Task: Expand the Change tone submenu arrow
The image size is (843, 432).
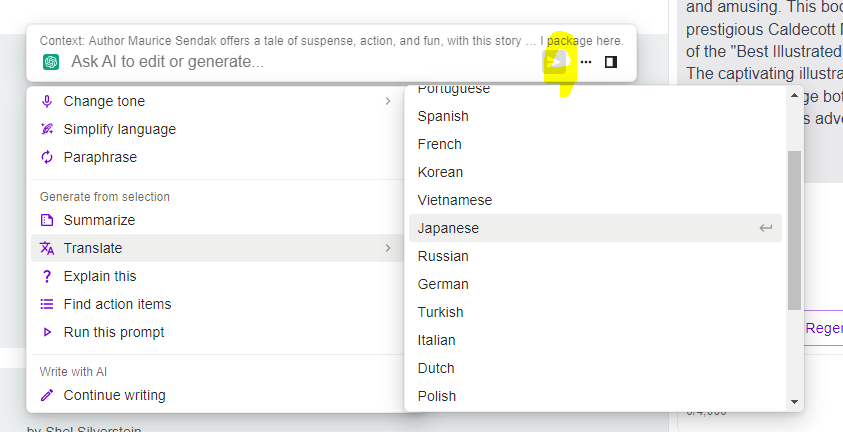Action: [388, 101]
